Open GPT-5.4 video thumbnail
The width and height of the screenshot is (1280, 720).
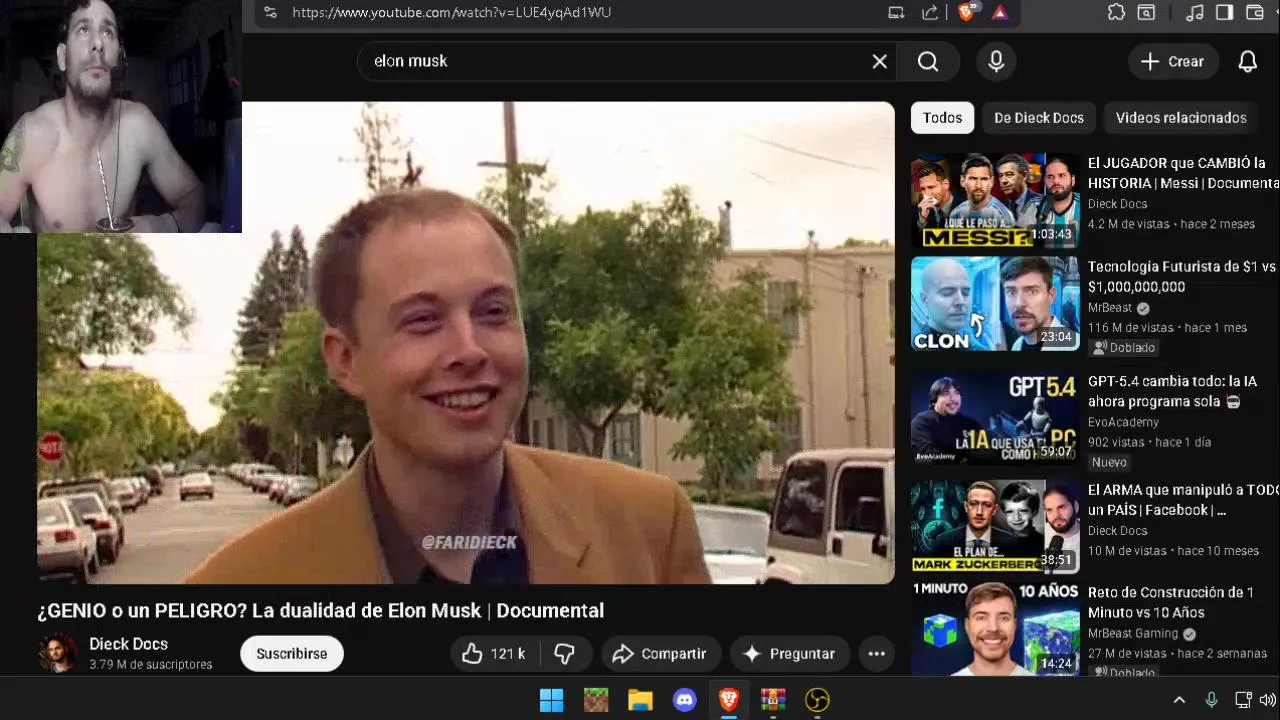(995, 419)
